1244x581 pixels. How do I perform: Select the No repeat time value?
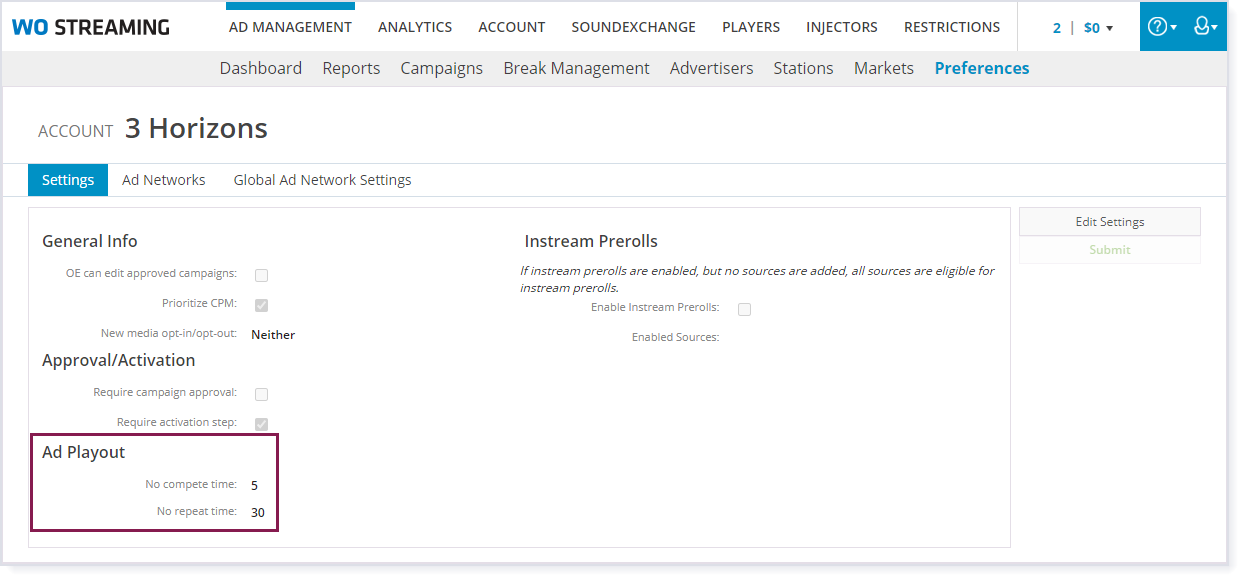coord(258,512)
